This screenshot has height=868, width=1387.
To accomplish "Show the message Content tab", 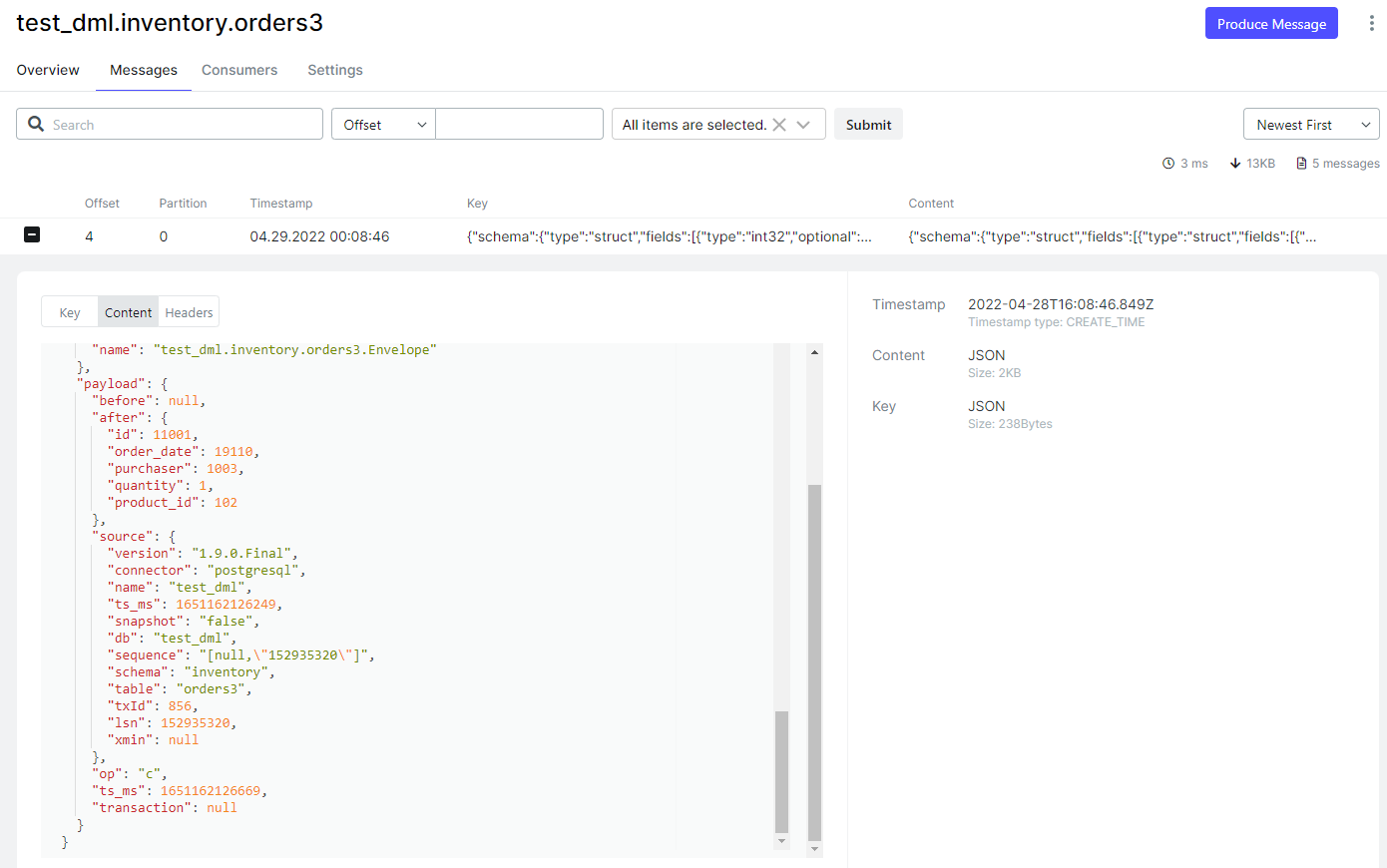I will (128, 312).
